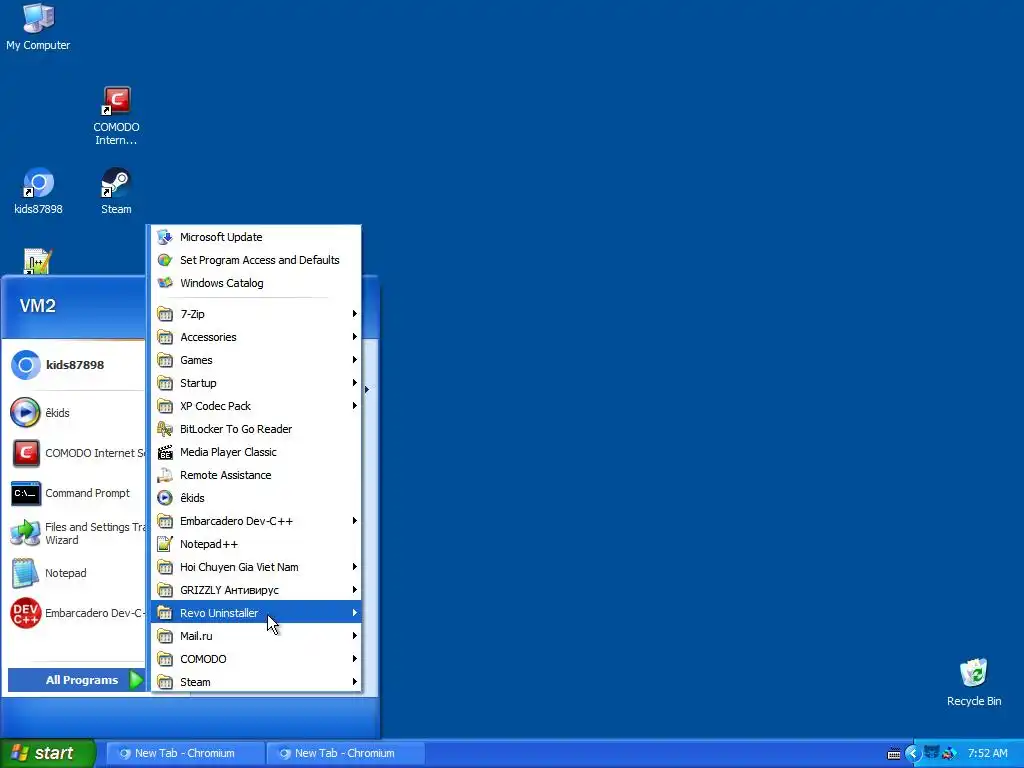Click Embarcadero Dev-C++ icon in Start menu

pyautogui.click(x=25, y=613)
